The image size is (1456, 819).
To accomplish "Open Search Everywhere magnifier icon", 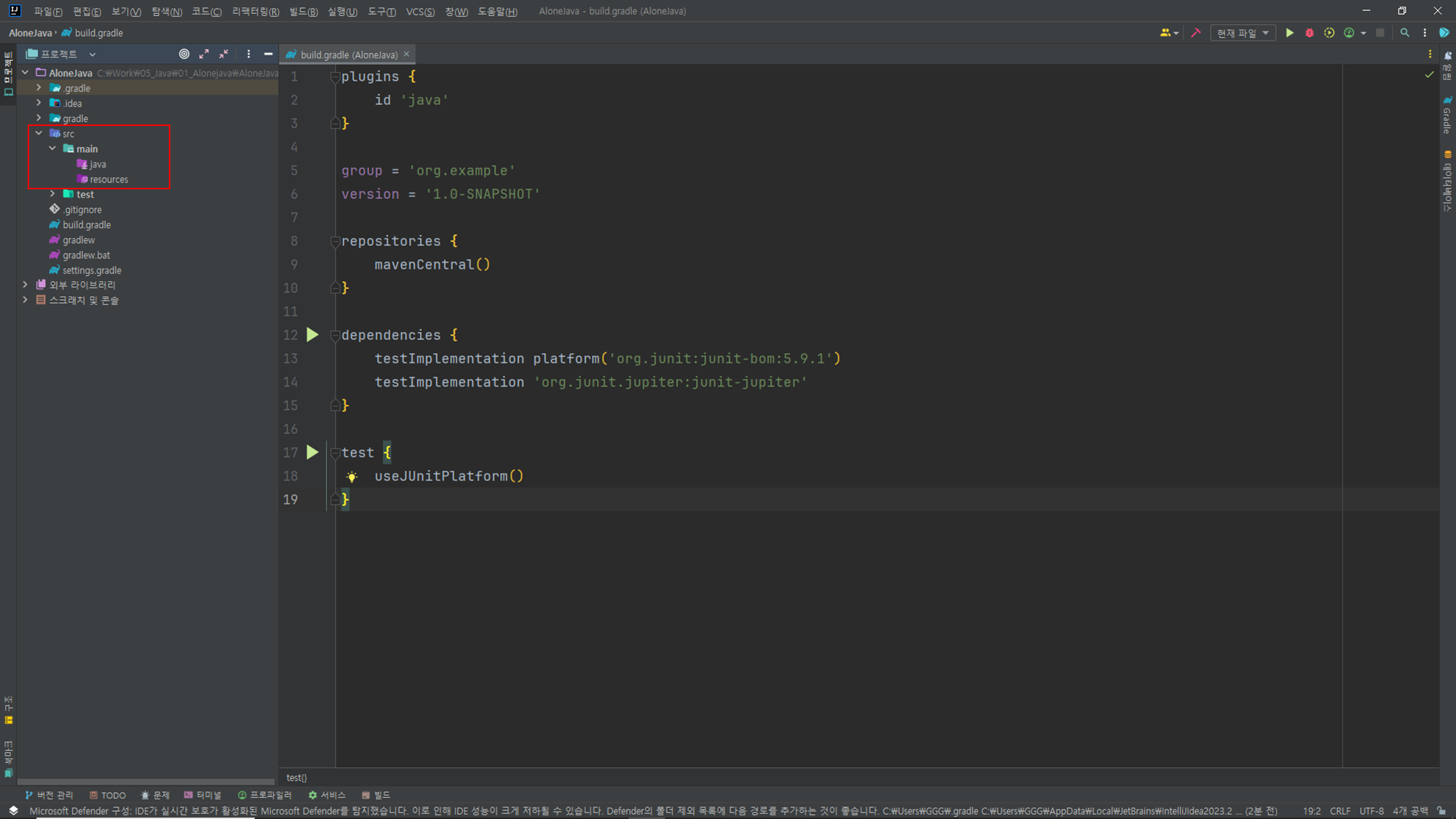I will click(x=1404, y=33).
